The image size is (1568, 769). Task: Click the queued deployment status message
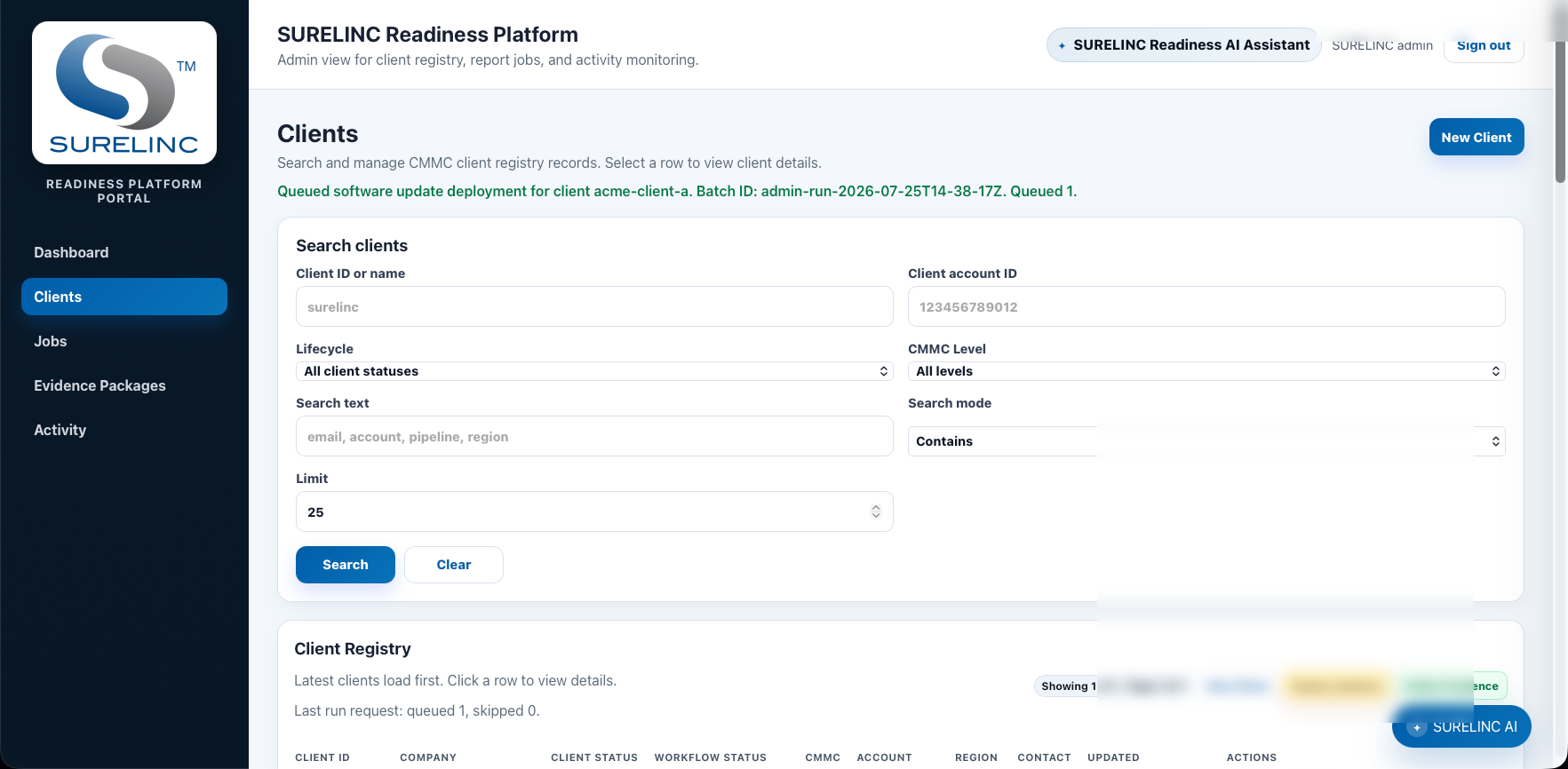[677, 191]
